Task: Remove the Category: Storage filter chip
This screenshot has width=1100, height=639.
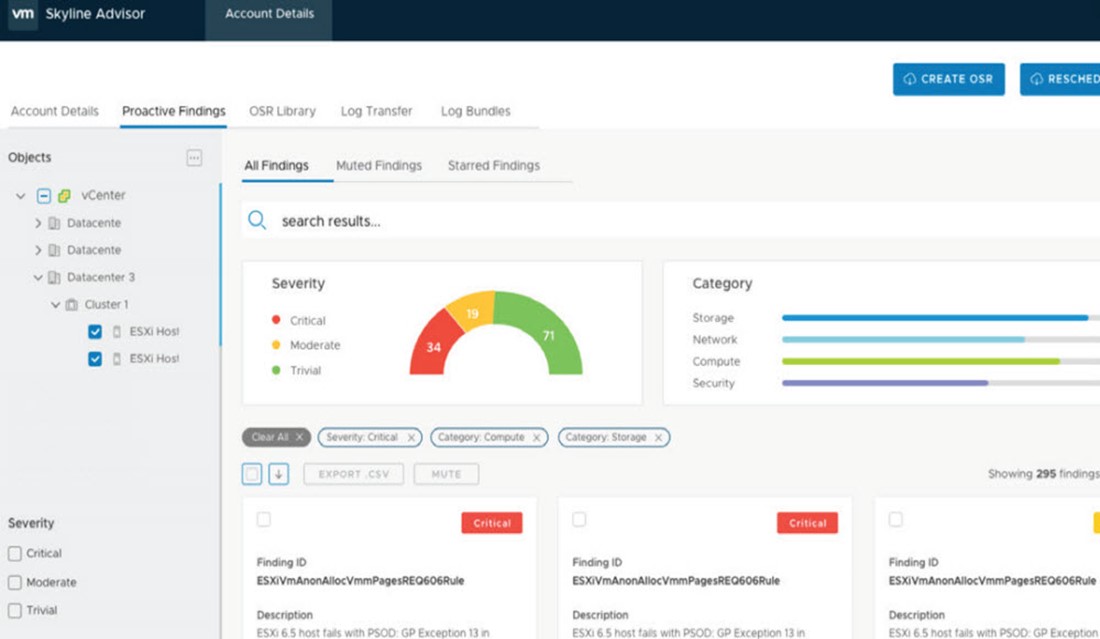Action: tap(658, 438)
